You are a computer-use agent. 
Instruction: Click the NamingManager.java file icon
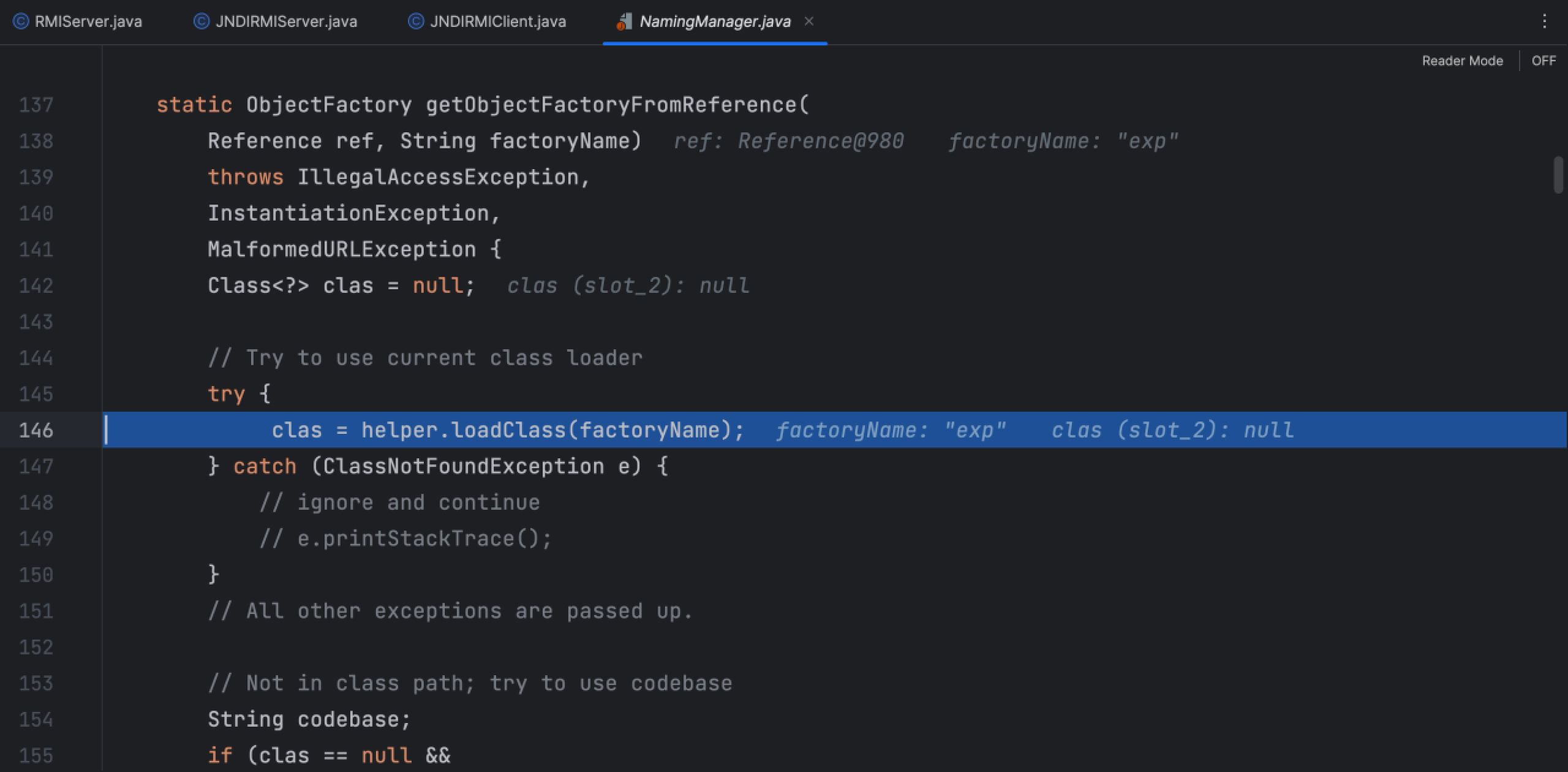624,22
